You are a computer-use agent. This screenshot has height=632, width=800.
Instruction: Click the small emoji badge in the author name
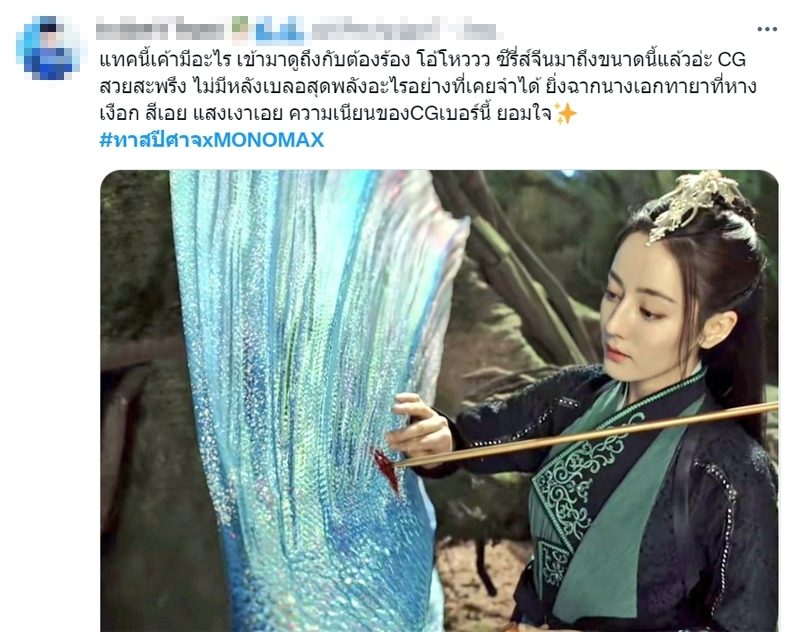pyautogui.click(x=240, y=29)
